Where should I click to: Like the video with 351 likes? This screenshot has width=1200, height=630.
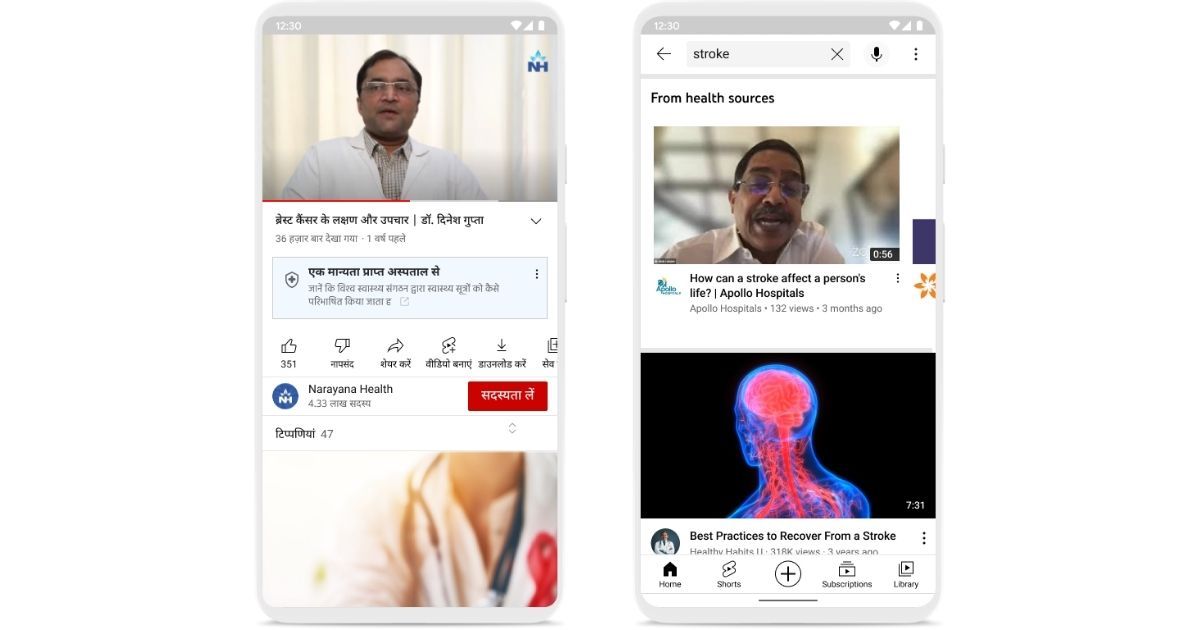pos(289,346)
